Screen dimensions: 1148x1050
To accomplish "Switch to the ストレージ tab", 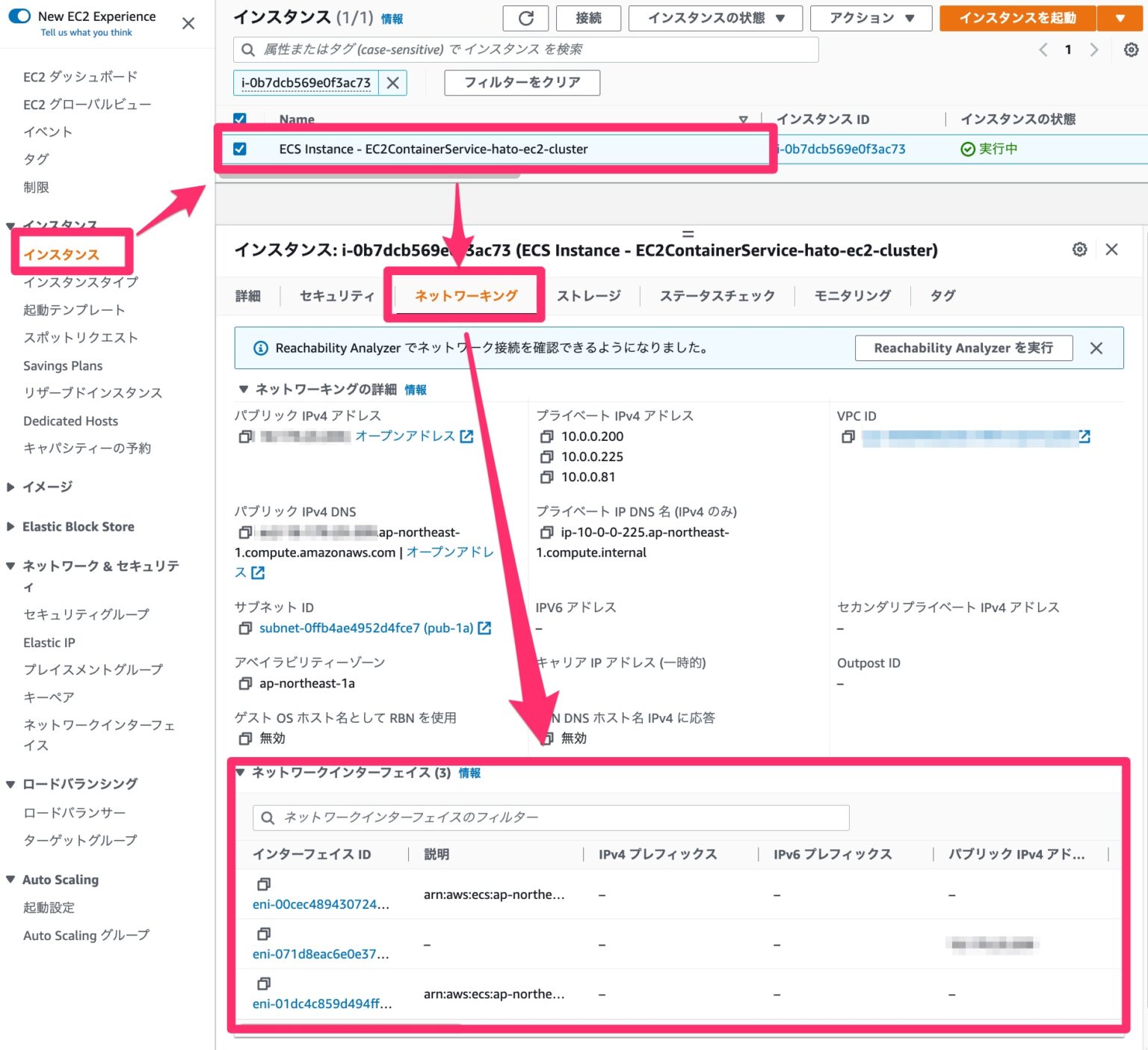I will click(590, 295).
